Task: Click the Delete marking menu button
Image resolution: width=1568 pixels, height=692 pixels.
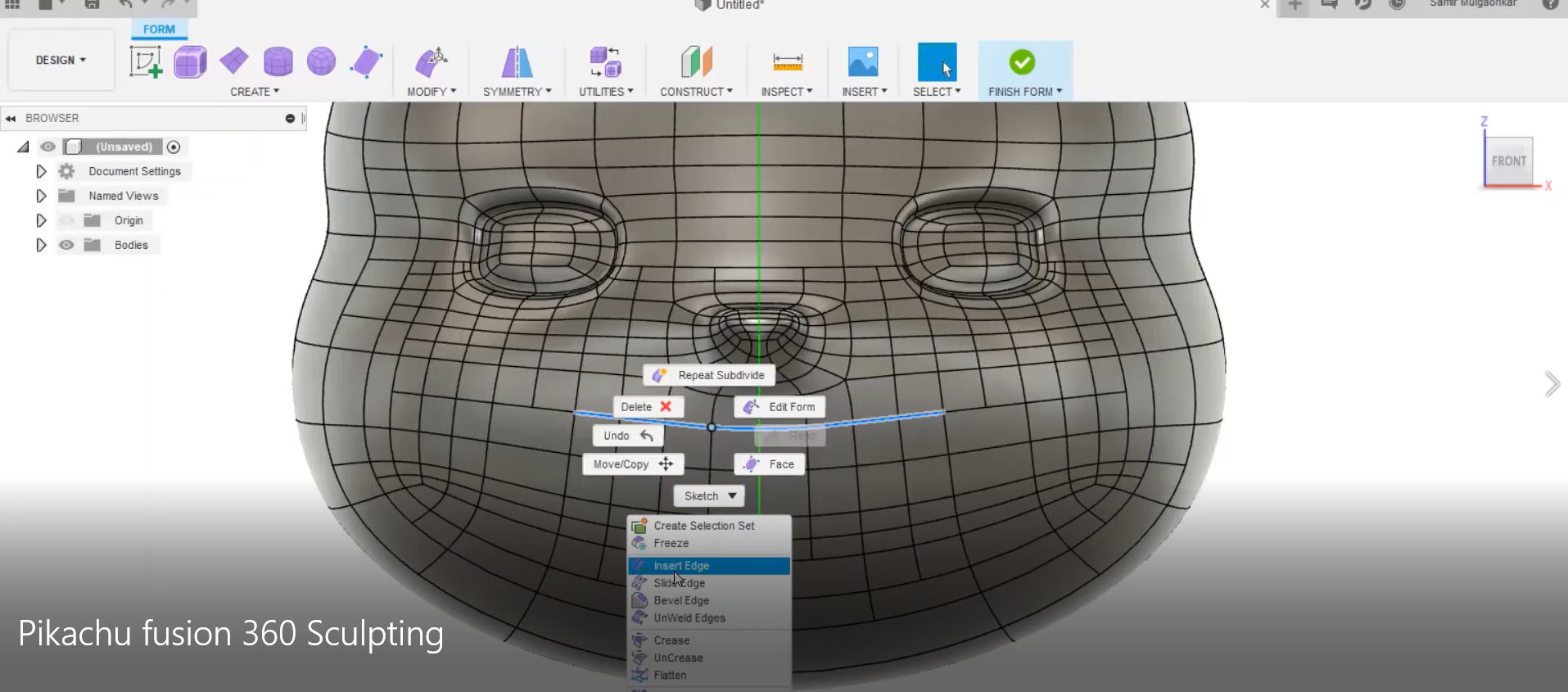Action: tap(648, 407)
